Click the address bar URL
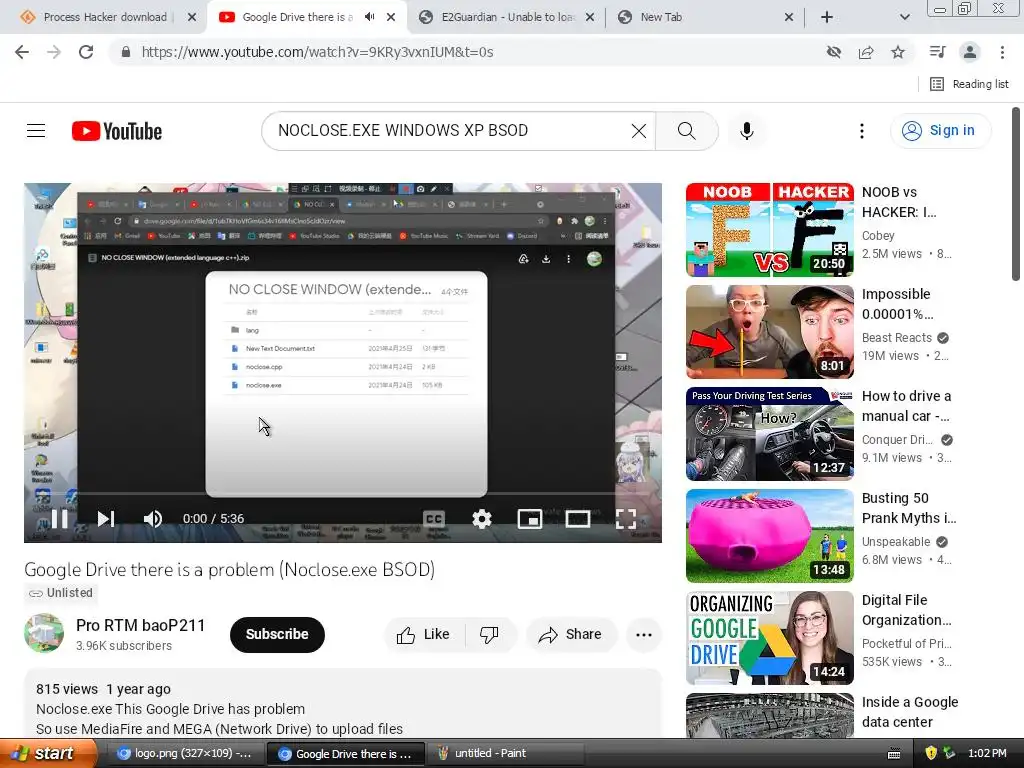 pos(317,52)
